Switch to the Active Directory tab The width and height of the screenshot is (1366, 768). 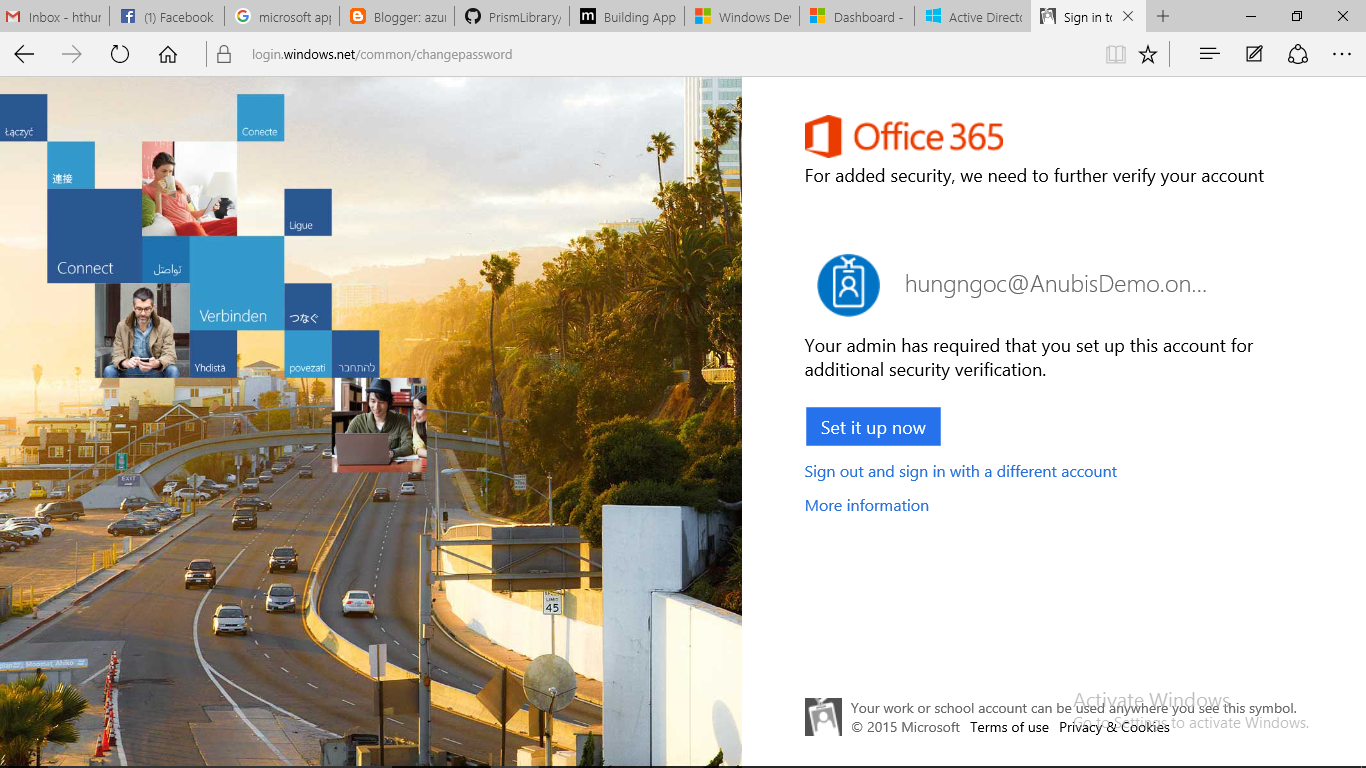click(973, 17)
